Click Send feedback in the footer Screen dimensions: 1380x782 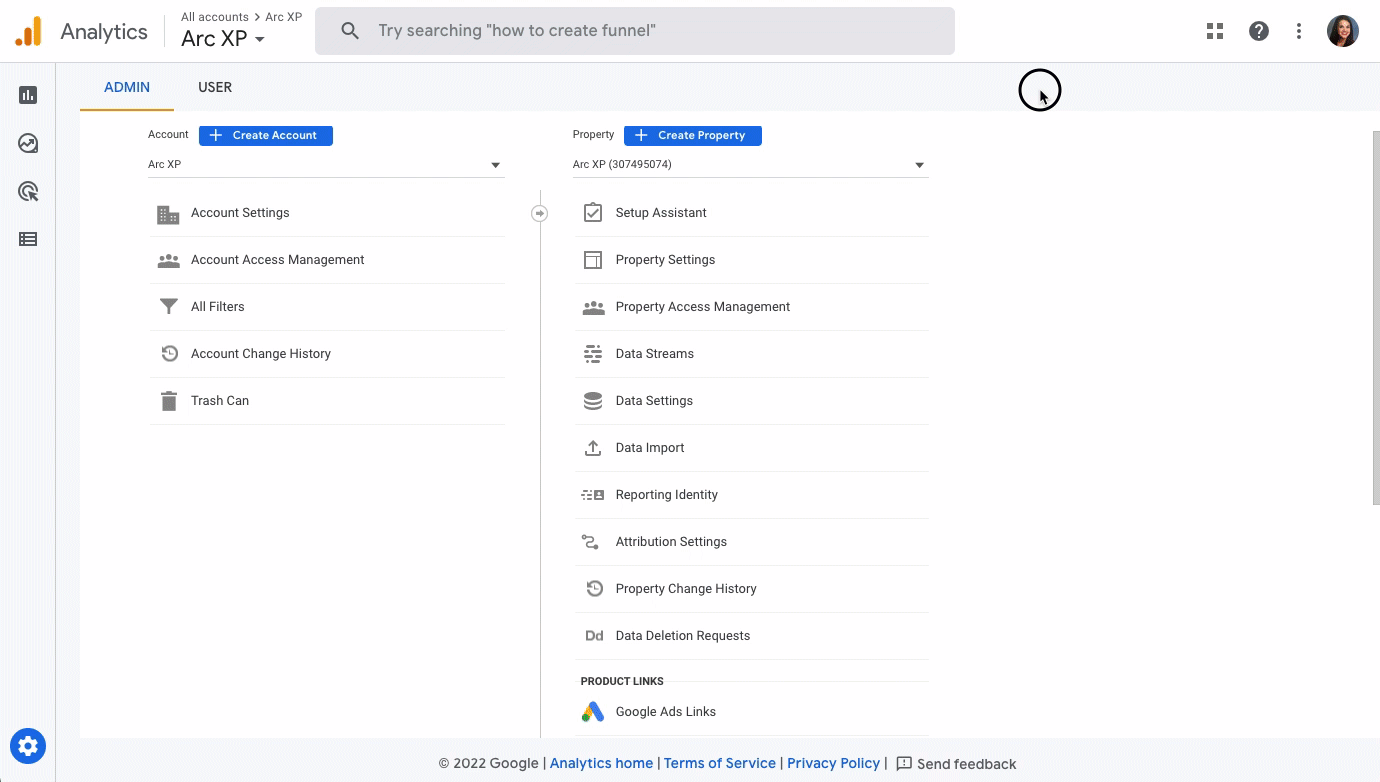pyautogui.click(x=956, y=763)
